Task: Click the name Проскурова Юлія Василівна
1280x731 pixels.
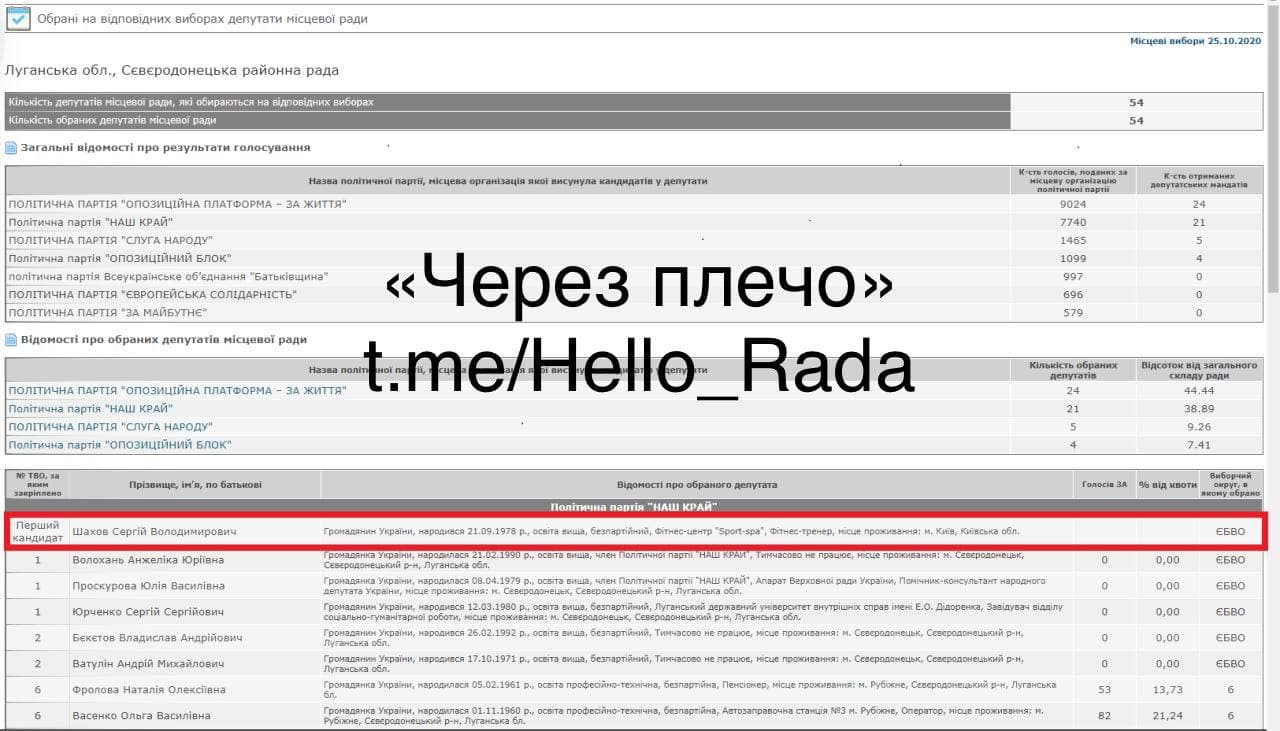Action: point(148,586)
